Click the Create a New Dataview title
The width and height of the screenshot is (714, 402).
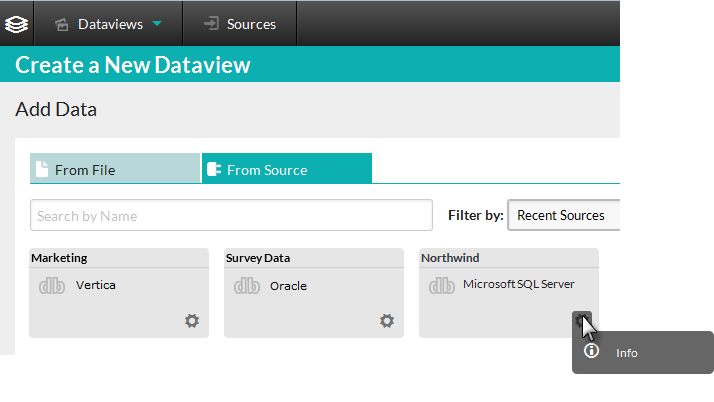click(x=133, y=65)
